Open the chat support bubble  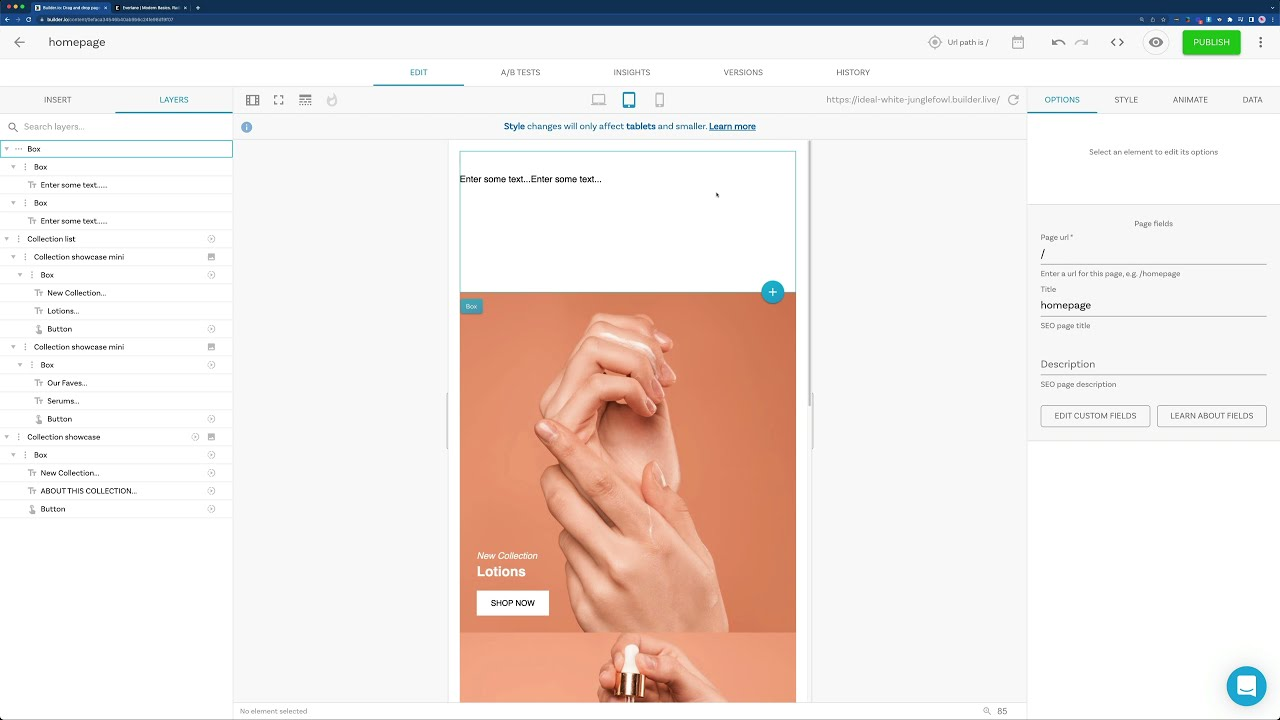pos(1246,686)
